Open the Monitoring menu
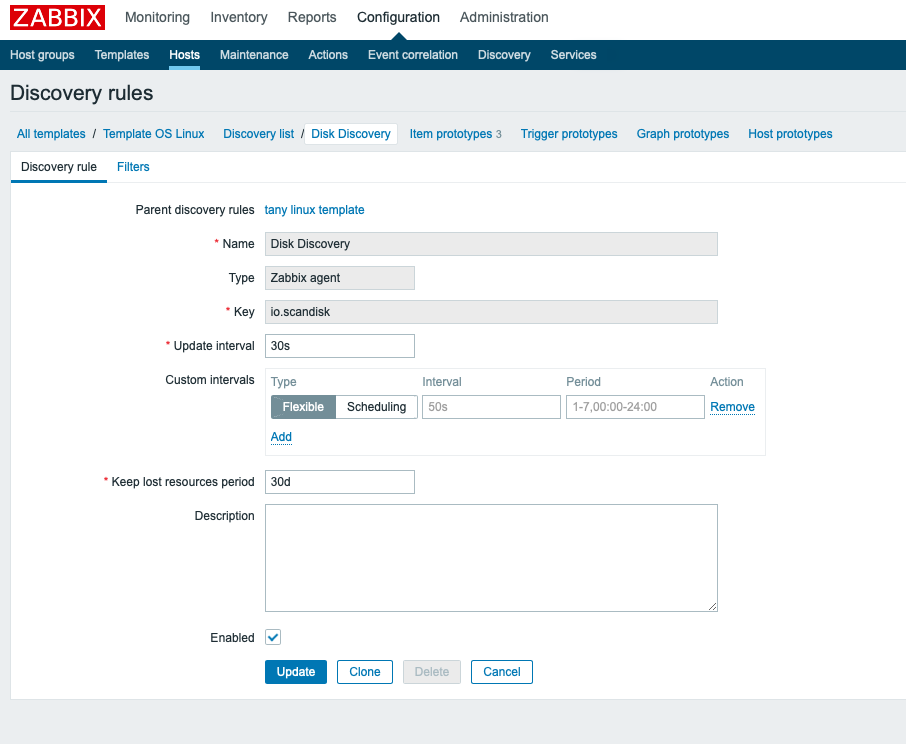 [x=157, y=17]
